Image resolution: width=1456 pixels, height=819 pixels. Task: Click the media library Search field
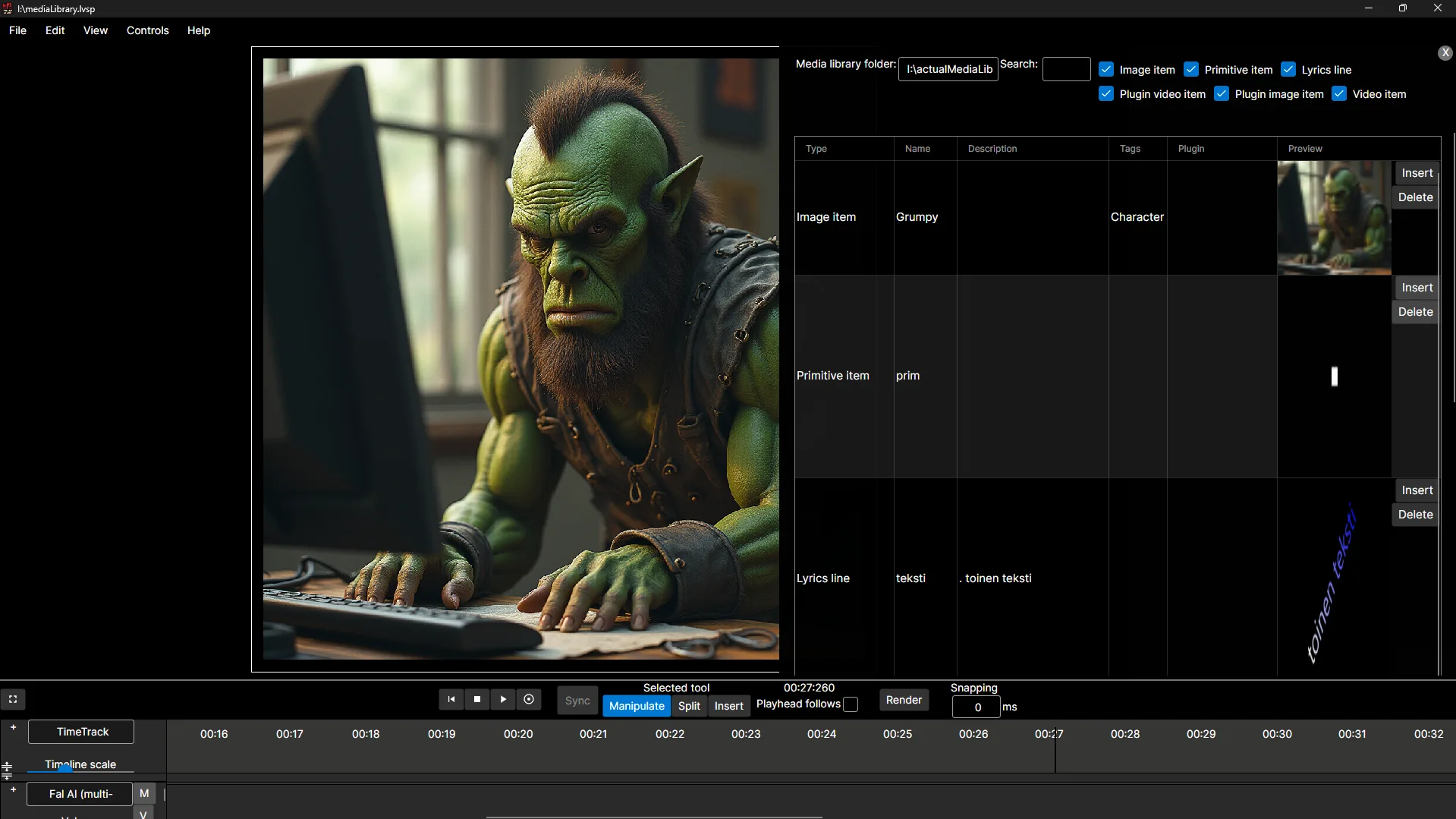tap(1066, 69)
